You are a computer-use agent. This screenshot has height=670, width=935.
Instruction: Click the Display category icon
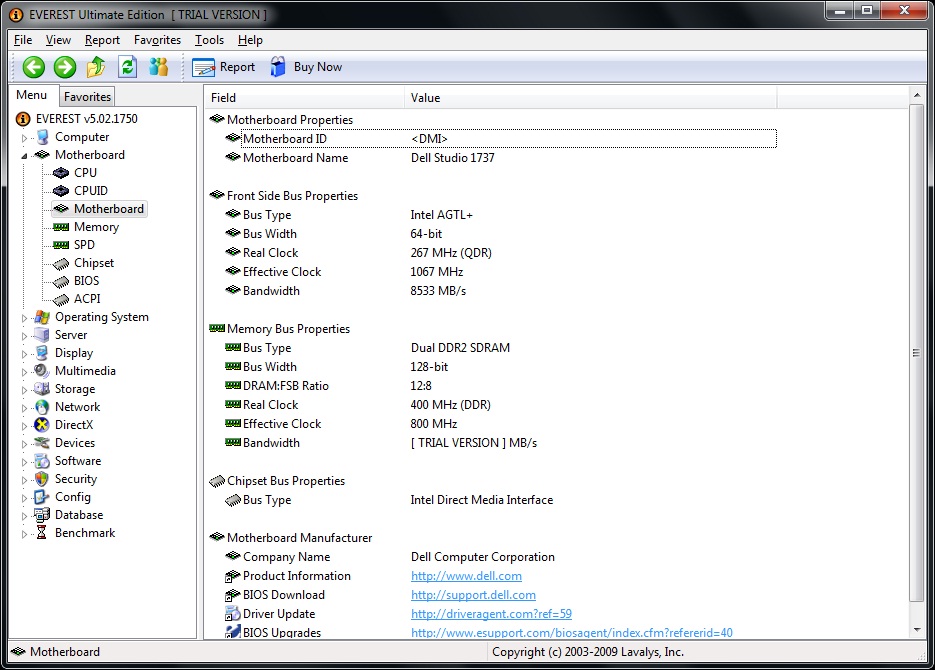point(42,353)
